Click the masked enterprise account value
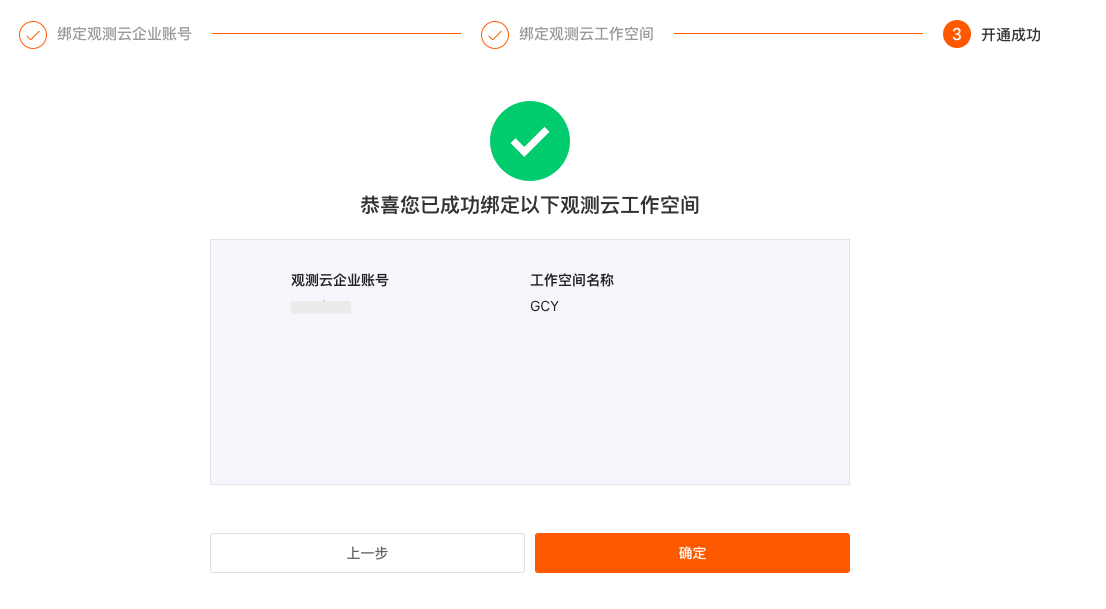1106x609 pixels. [x=321, y=307]
